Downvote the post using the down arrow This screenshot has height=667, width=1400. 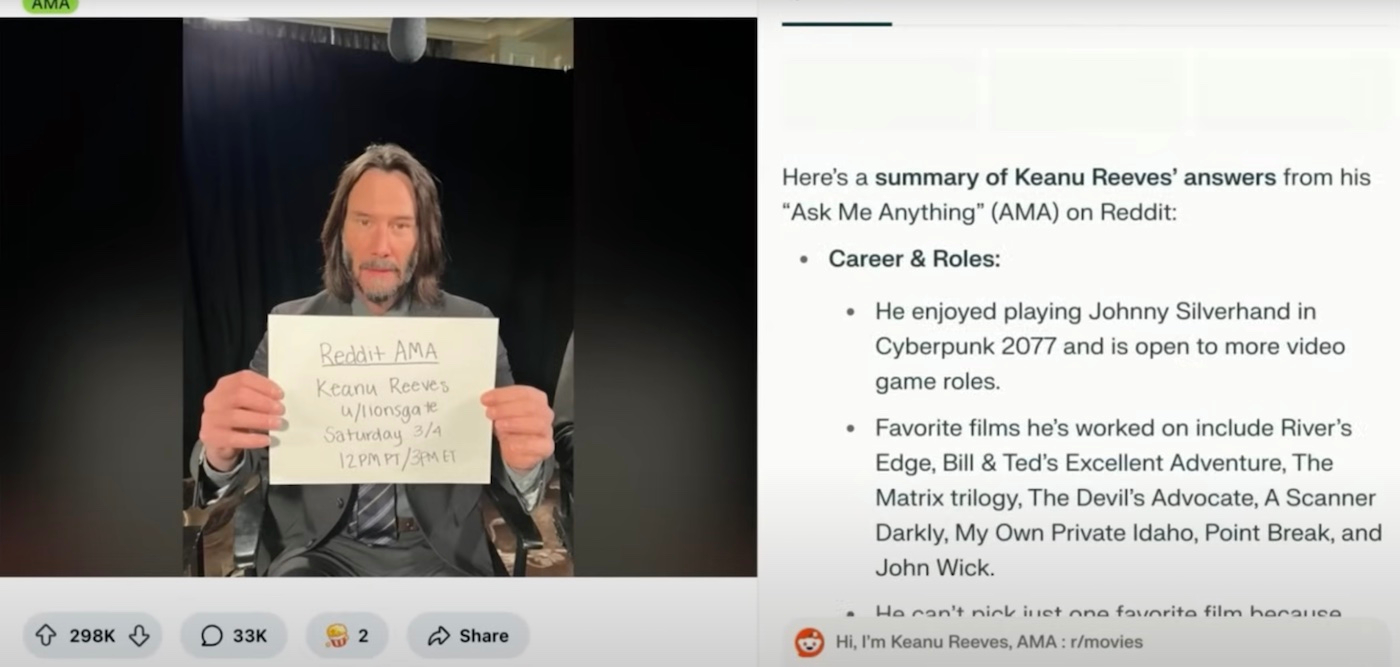coord(139,635)
